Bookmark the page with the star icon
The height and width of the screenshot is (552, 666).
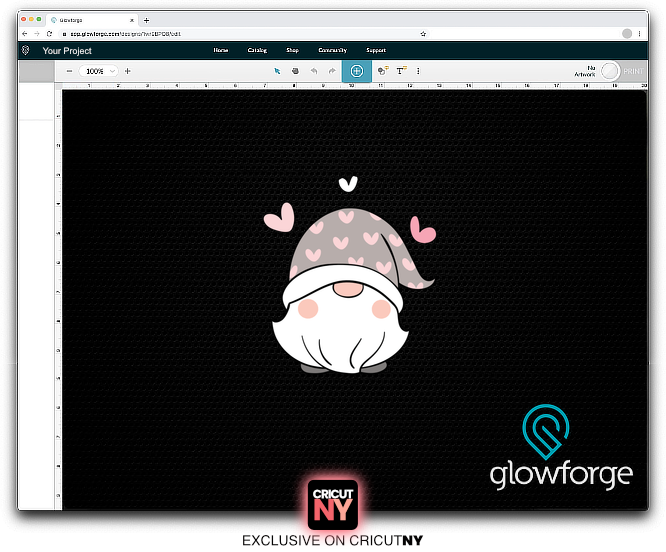tap(423, 34)
